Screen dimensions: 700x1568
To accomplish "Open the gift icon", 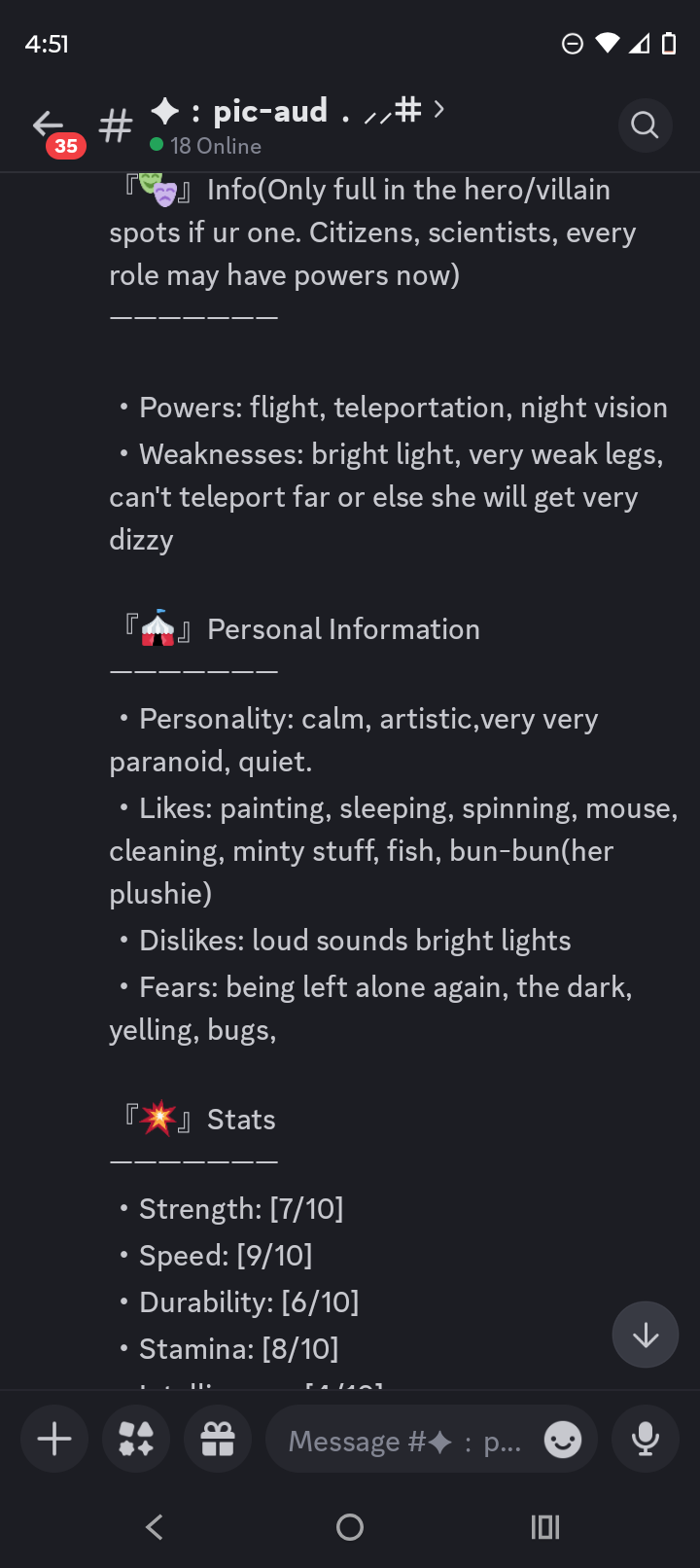I will tap(218, 1439).
